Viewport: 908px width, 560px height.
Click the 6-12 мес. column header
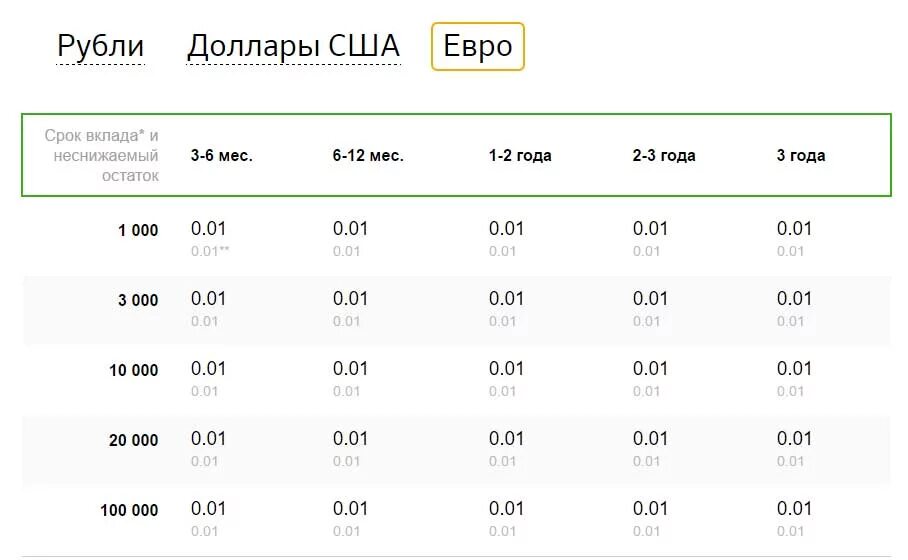click(x=368, y=155)
